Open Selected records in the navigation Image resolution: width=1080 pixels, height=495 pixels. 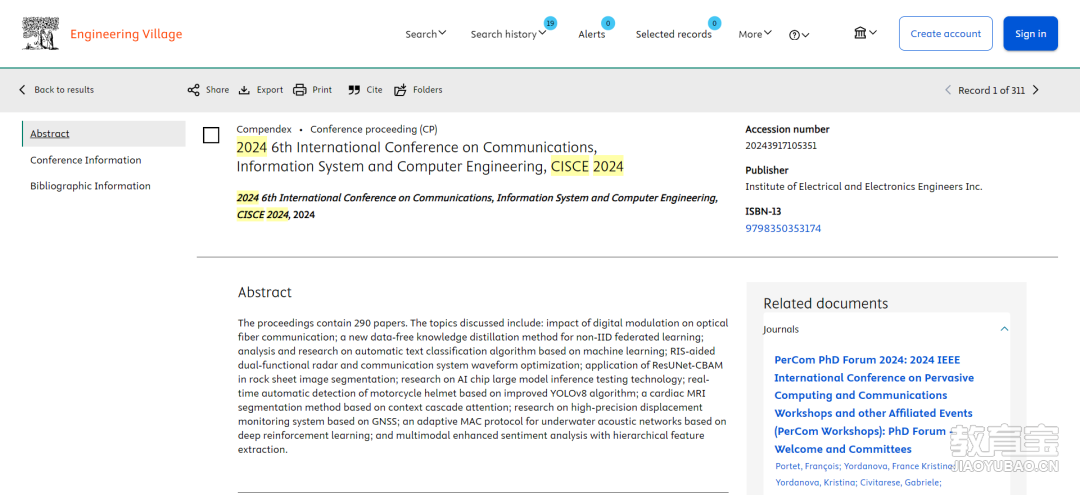point(674,34)
